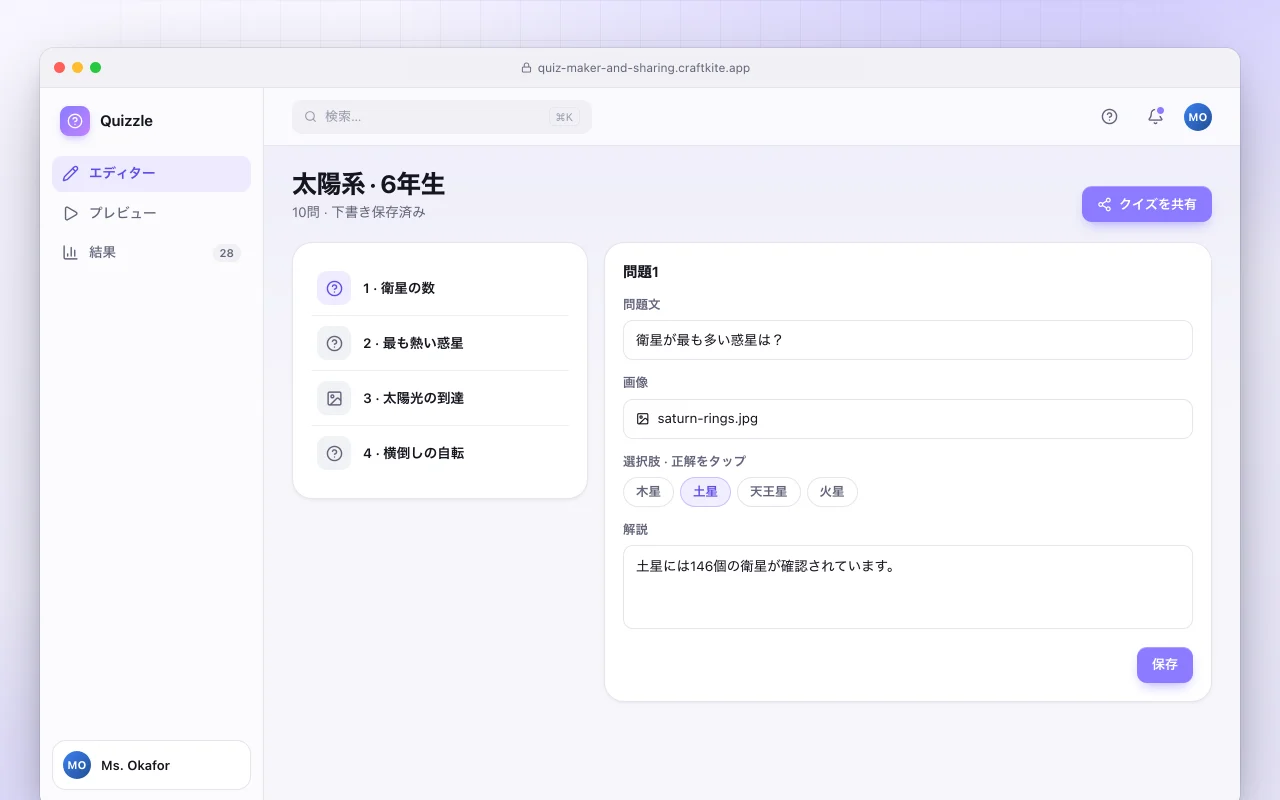Open notifications bell
Viewport: 1280px width, 800px height.
[x=1155, y=117]
